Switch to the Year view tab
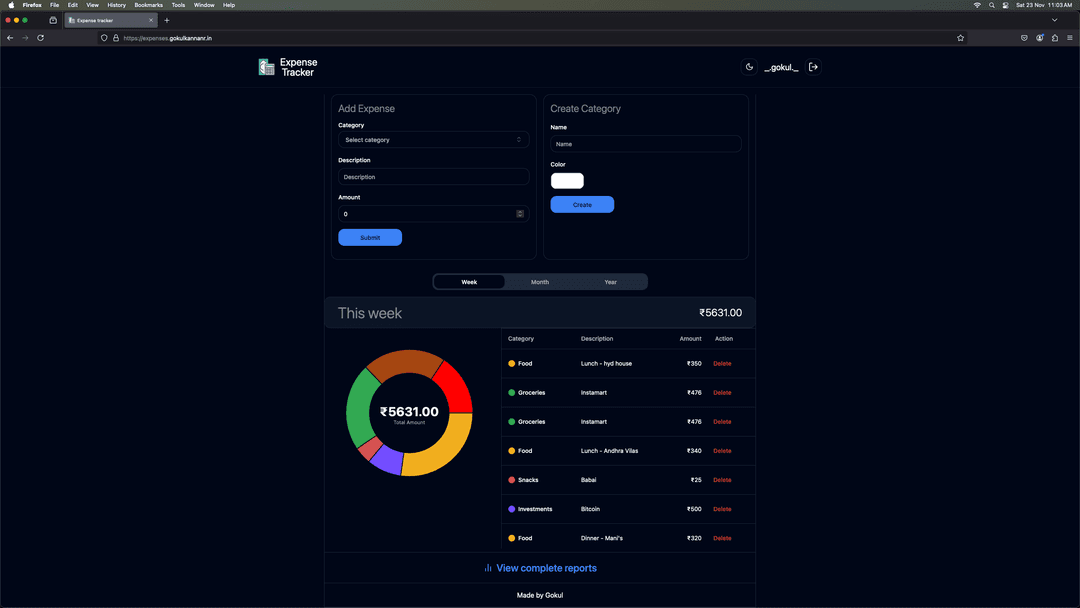The height and width of the screenshot is (608, 1080). 610,282
